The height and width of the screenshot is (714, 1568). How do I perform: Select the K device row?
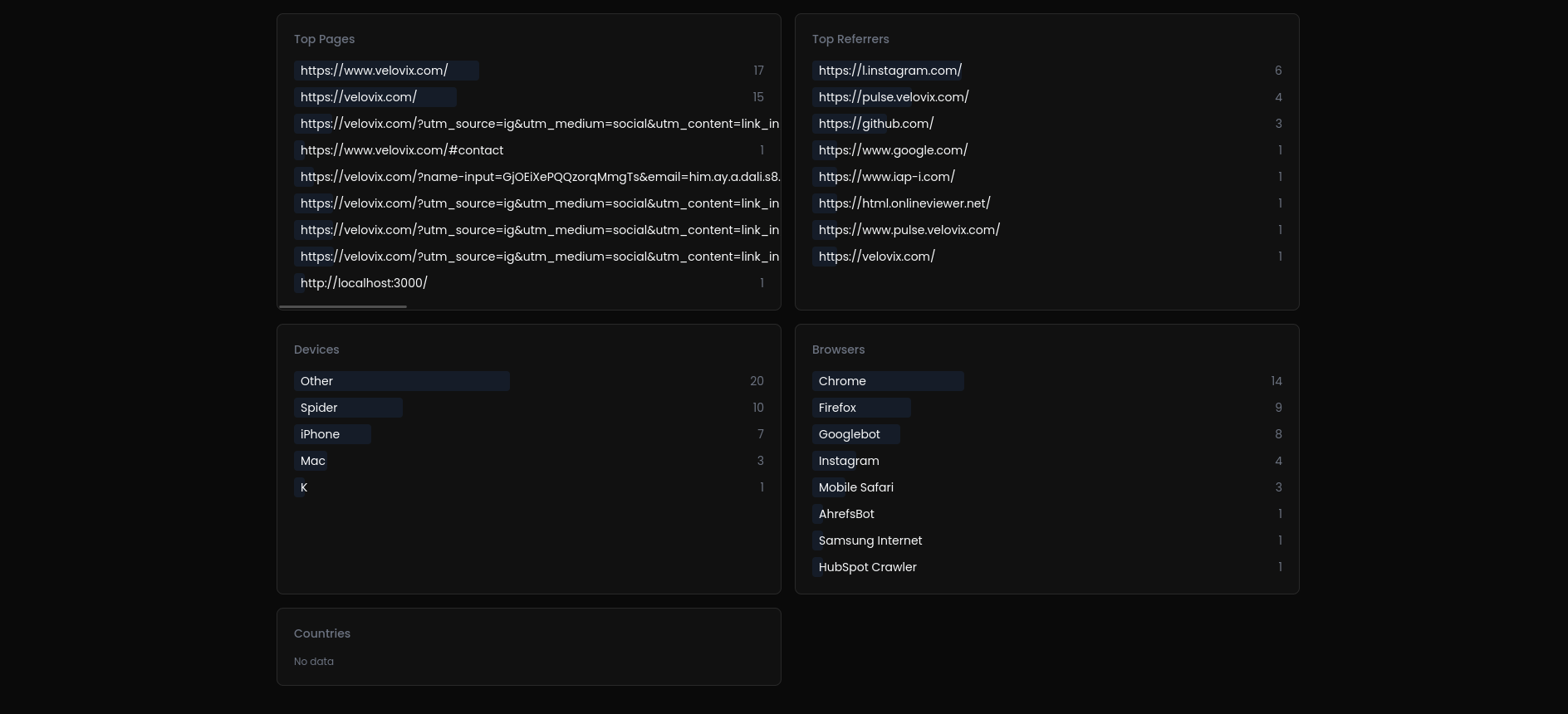(x=528, y=487)
